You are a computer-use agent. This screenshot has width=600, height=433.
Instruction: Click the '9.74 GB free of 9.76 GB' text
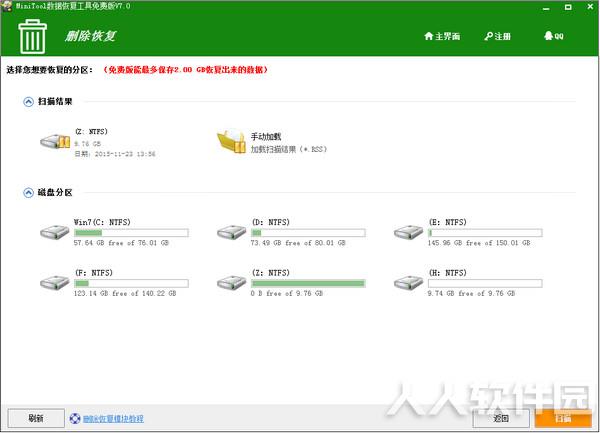(x=471, y=293)
